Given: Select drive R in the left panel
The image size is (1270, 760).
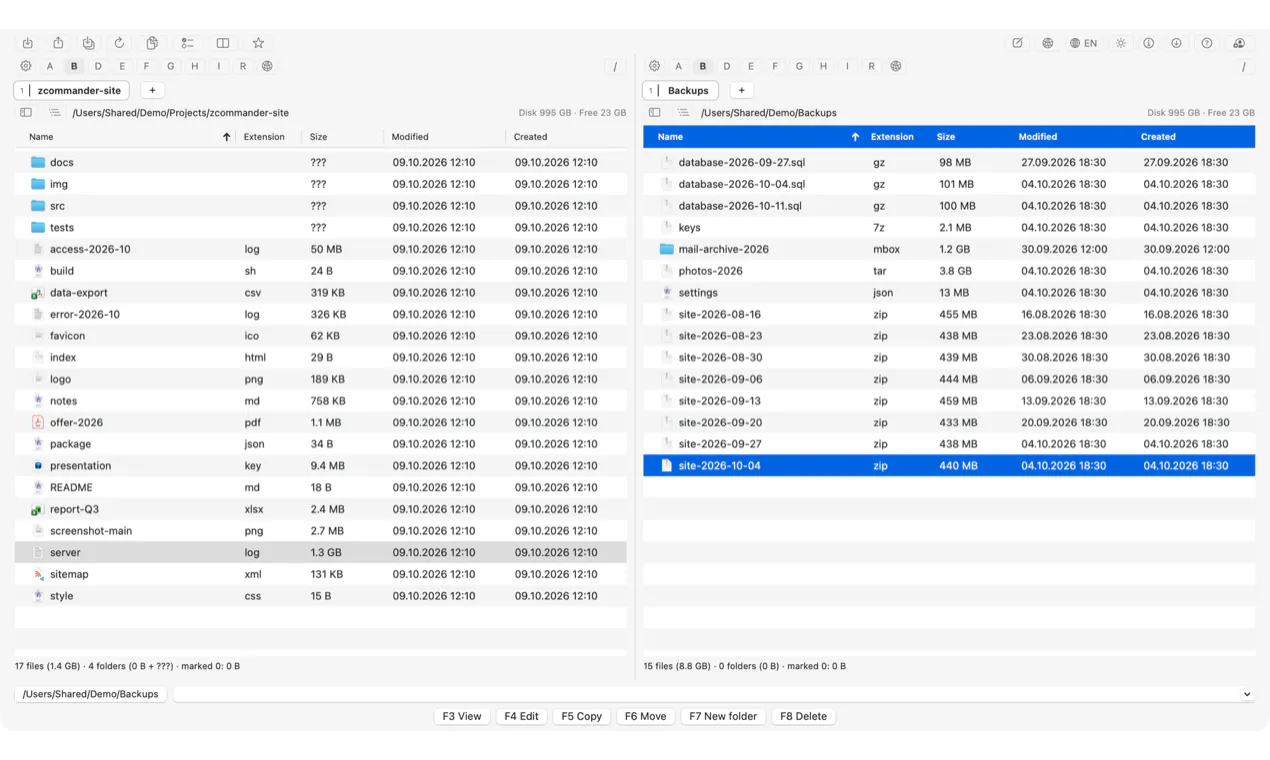Looking at the screenshot, I should 243,66.
